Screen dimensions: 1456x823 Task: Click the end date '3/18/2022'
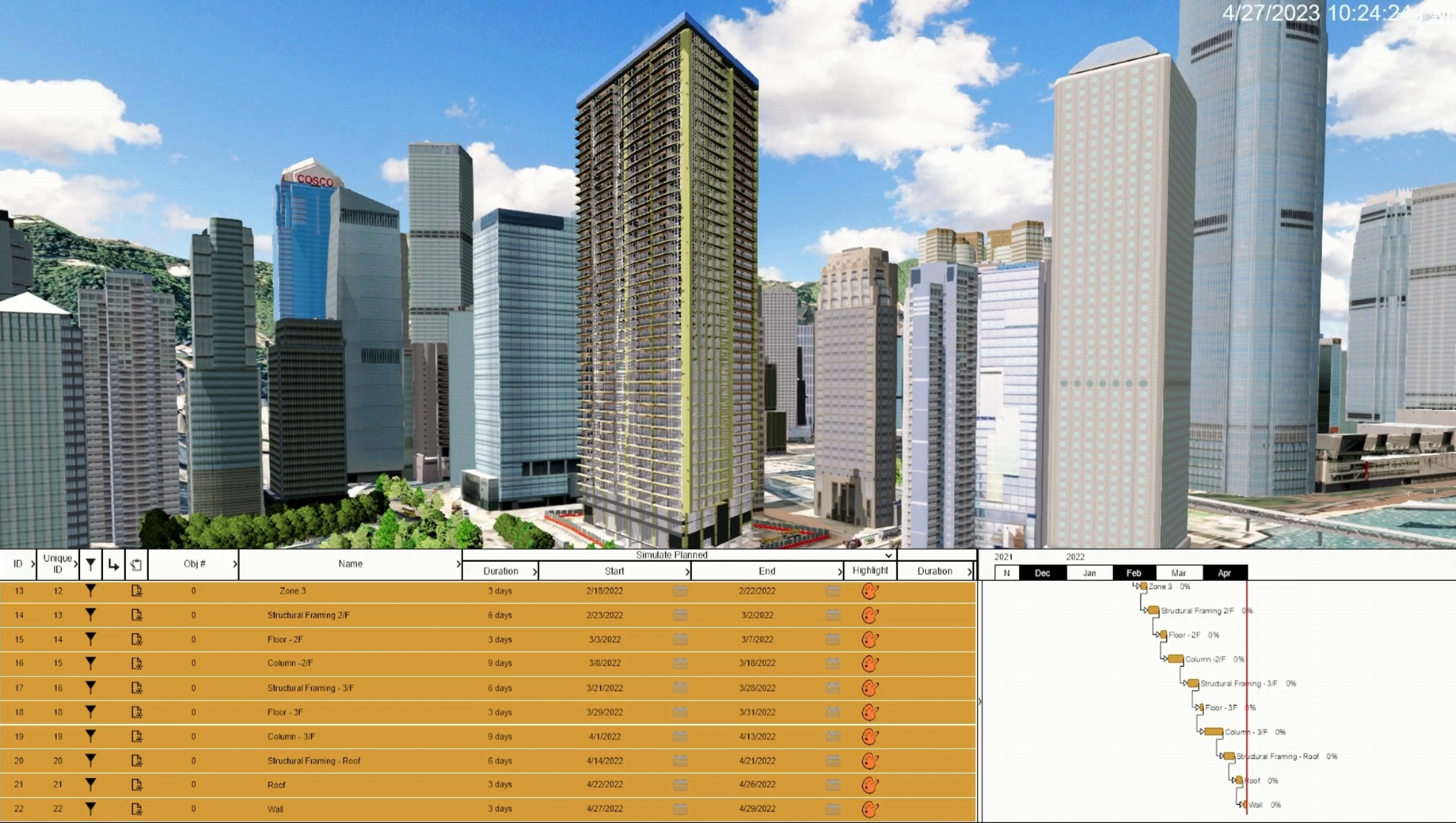[x=757, y=663]
